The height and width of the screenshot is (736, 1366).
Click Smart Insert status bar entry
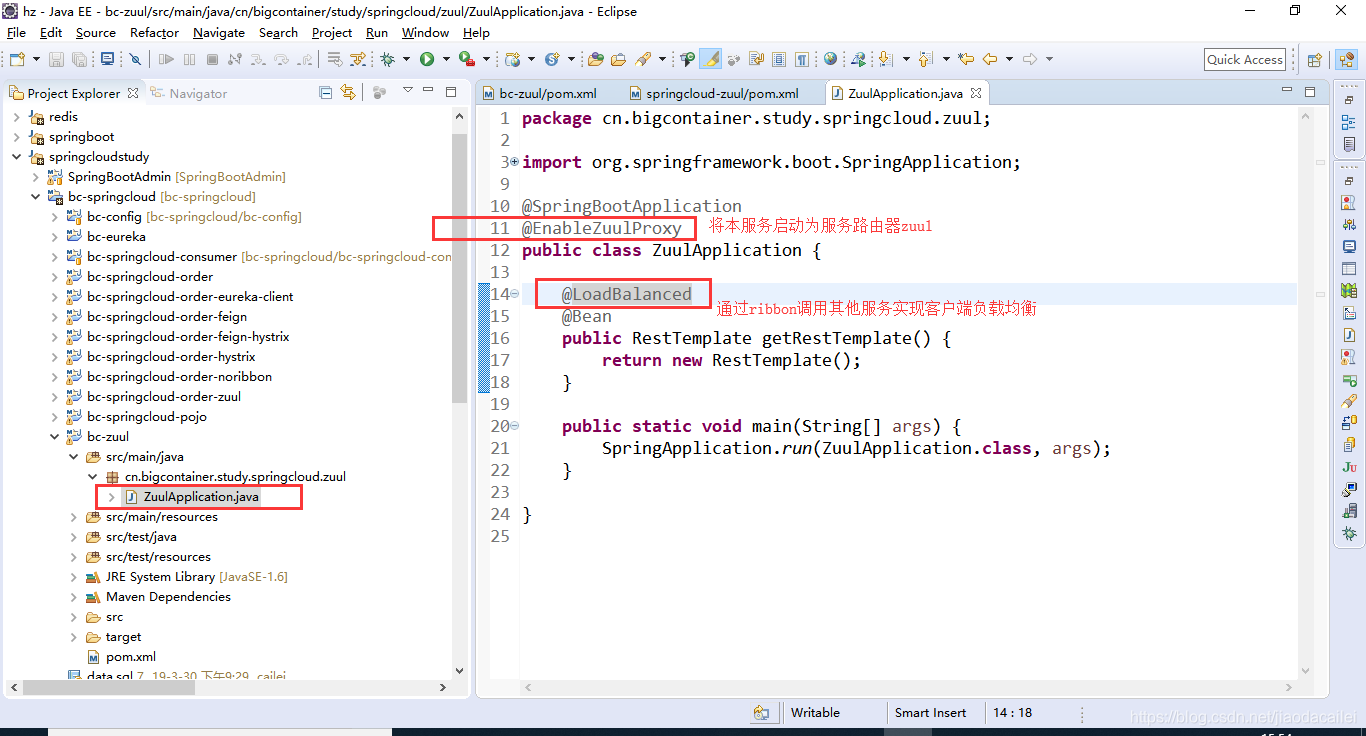(931, 713)
